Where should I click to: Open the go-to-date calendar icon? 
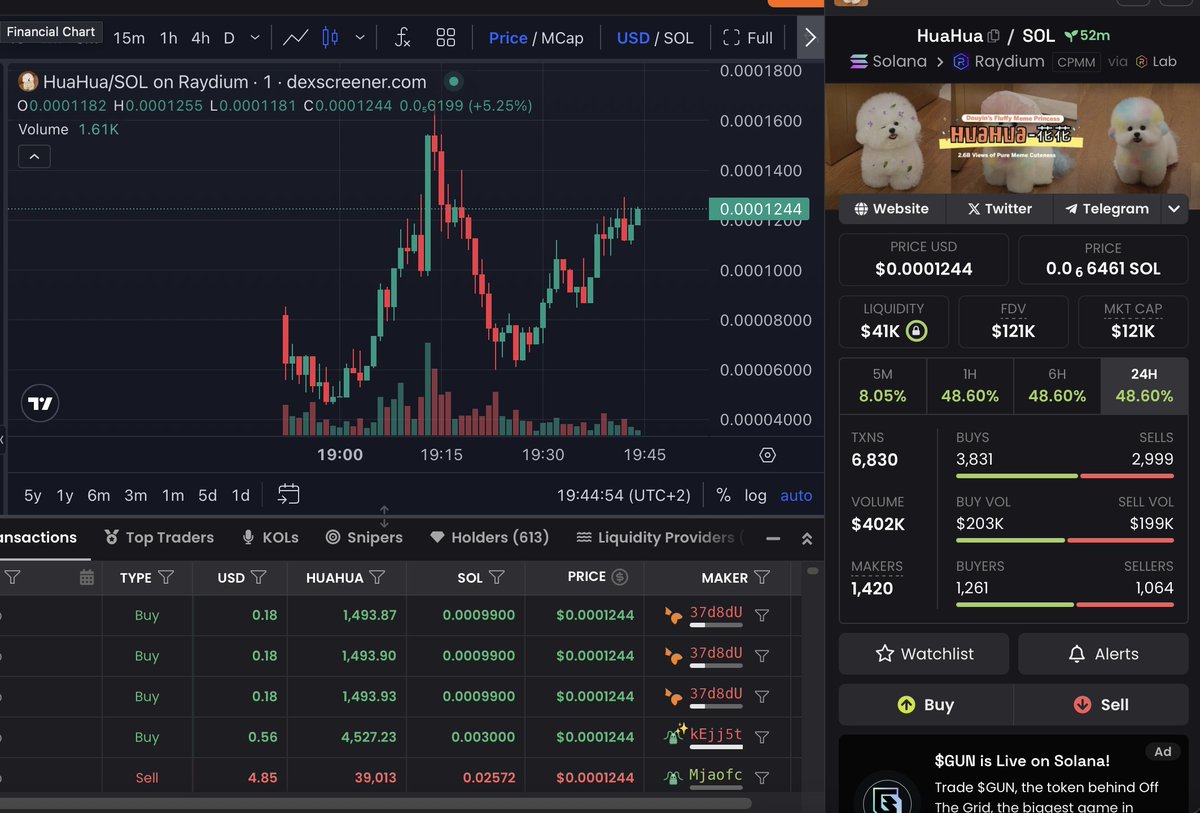[289, 494]
